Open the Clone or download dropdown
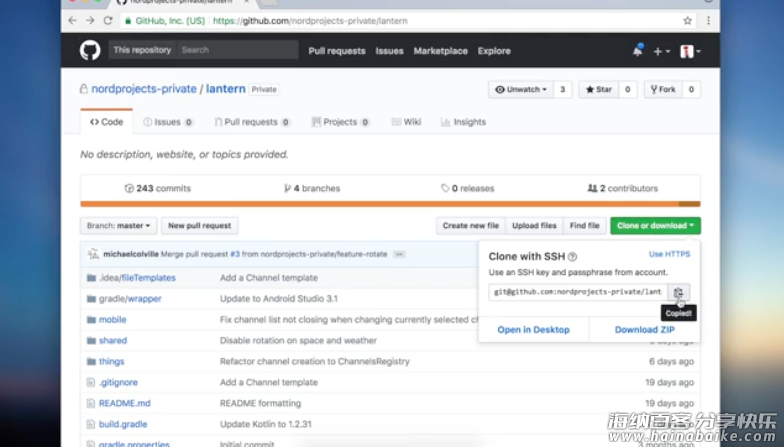This screenshot has width=784, height=447. pyautogui.click(x=655, y=226)
